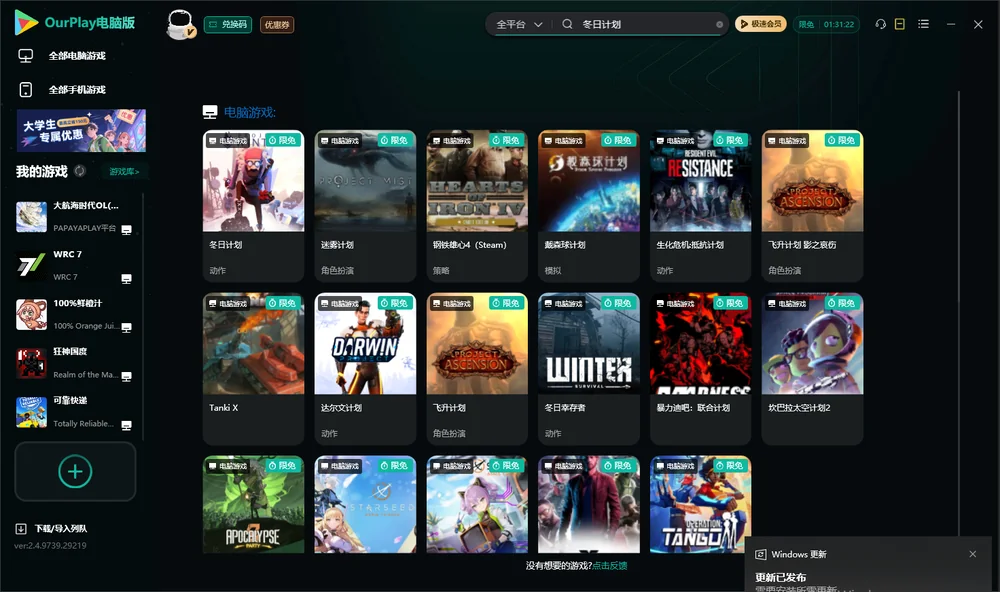Click the 极速会员 membership button

[760, 24]
